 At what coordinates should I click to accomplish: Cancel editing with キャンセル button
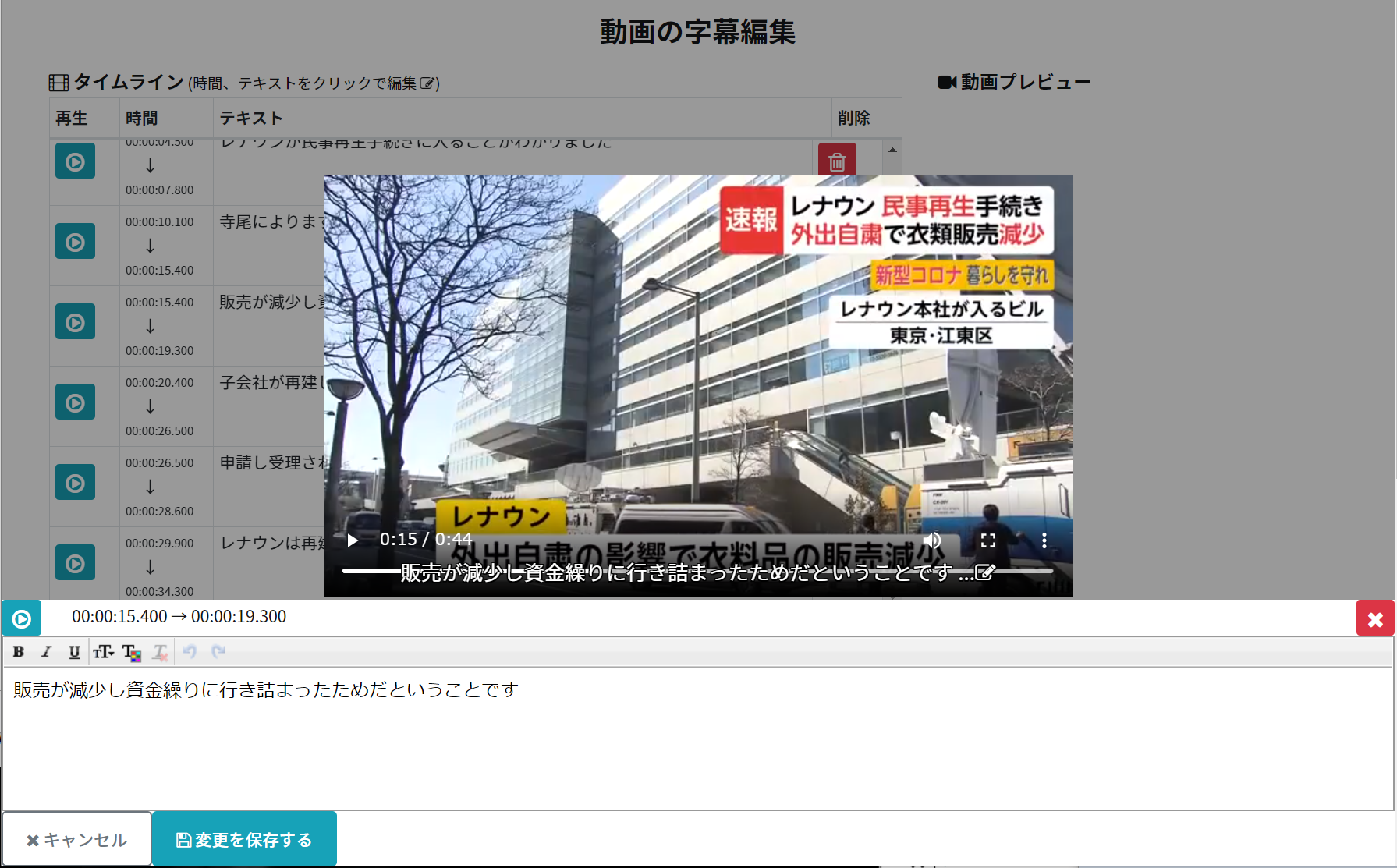tap(76, 839)
